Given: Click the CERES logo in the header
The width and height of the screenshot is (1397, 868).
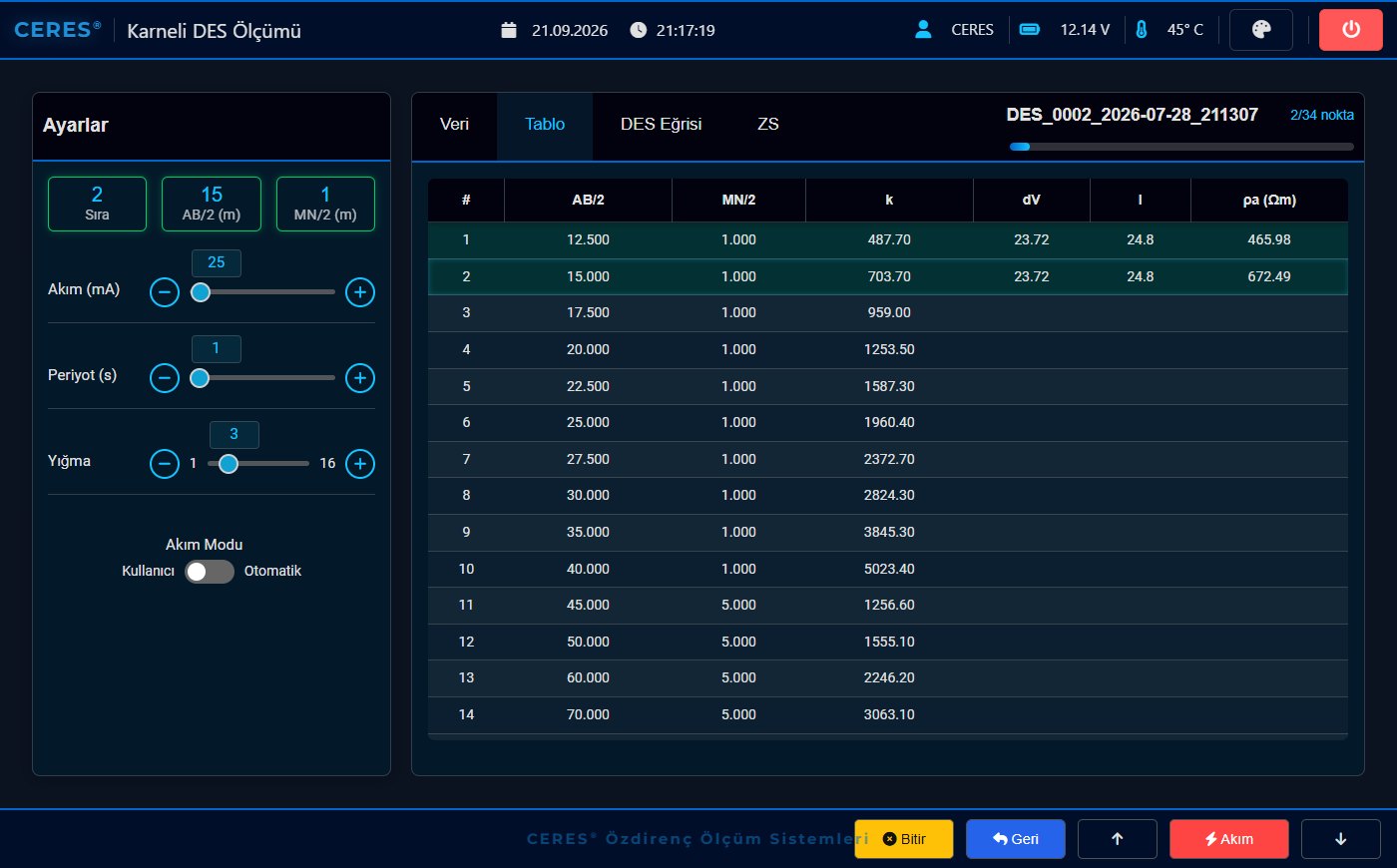Looking at the screenshot, I should (x=57, y=30).
